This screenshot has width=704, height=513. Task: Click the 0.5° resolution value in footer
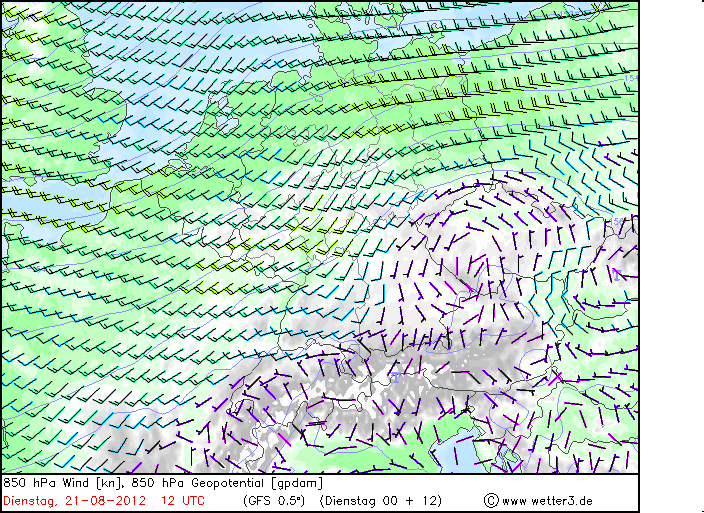point(289,500)
